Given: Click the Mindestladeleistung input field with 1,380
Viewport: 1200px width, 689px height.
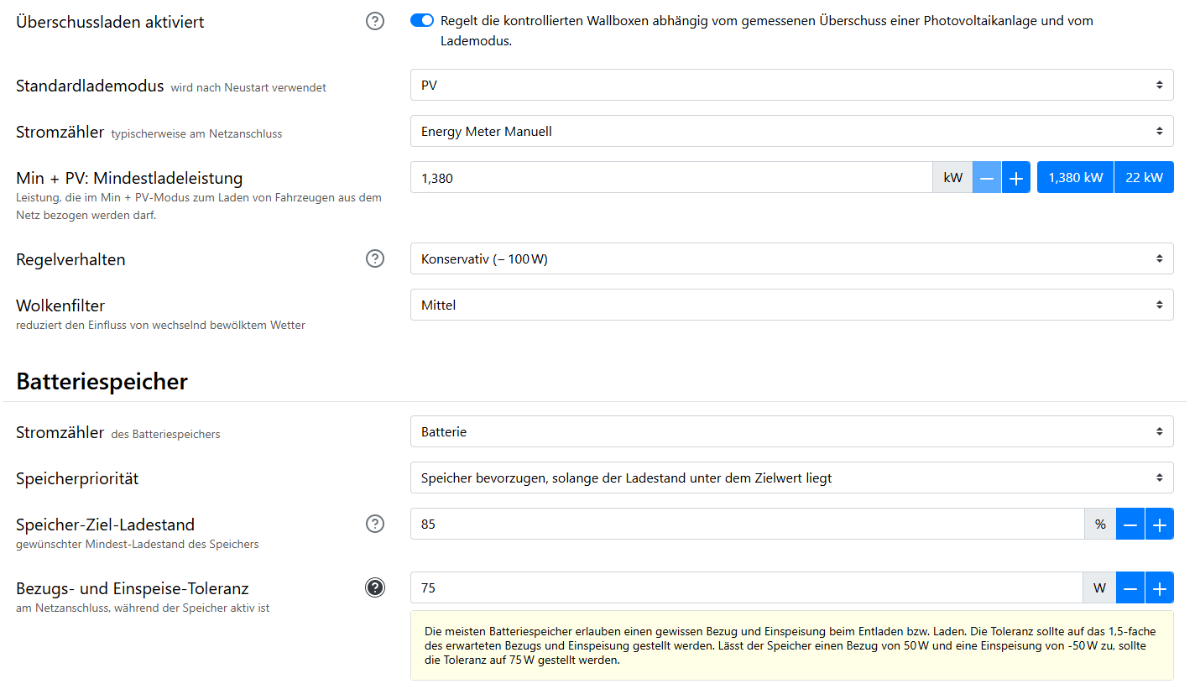Looking at the screenshot, I should click(x=670, y=178).
